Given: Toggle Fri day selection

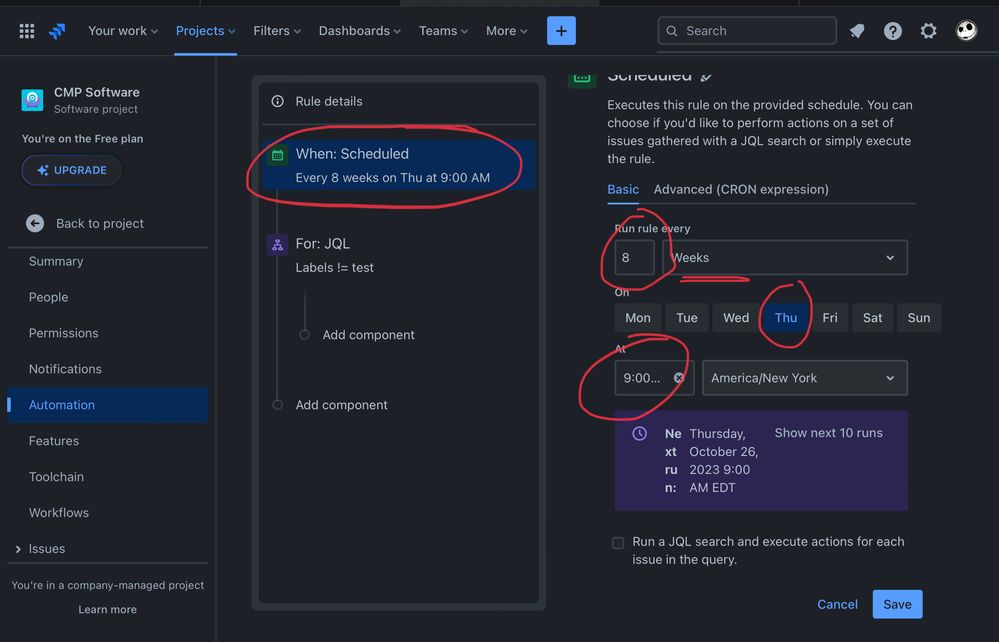Looking at the screenshot, I should 830,318.
